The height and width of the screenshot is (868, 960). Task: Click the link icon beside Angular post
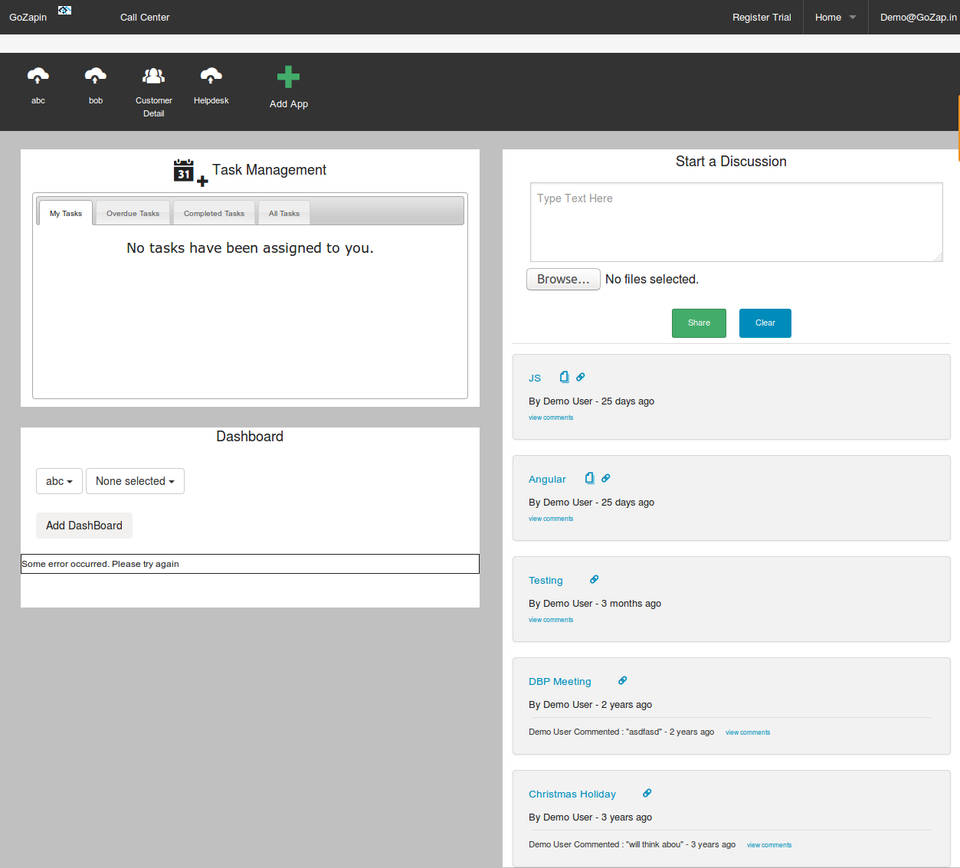pyautogui.click(x=605, y=478)
